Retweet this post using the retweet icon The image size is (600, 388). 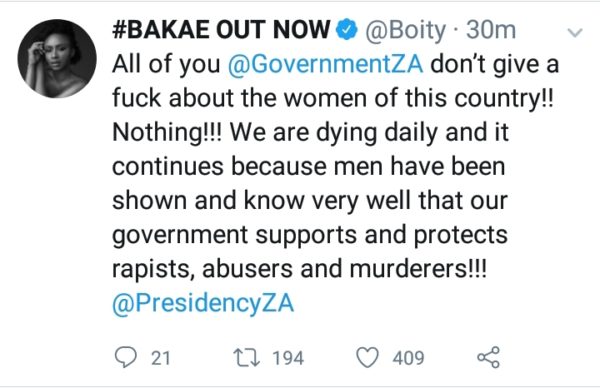246,357
